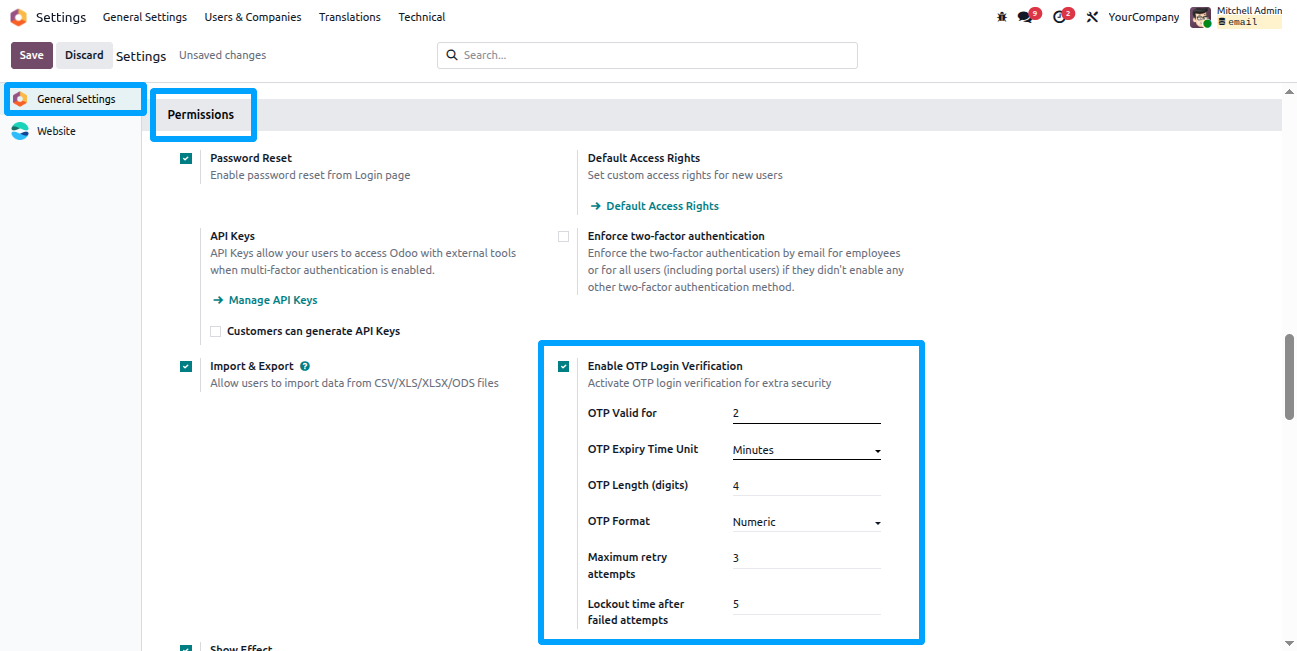The height and width of the screenshot is (651, 1297).
Task: Open the Mitchell Admin user menu
Action: [x=1236, y=17]
